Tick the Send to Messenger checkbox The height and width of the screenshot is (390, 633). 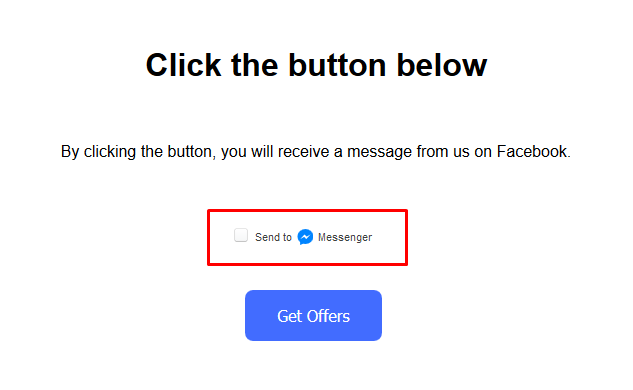[241, 235]
